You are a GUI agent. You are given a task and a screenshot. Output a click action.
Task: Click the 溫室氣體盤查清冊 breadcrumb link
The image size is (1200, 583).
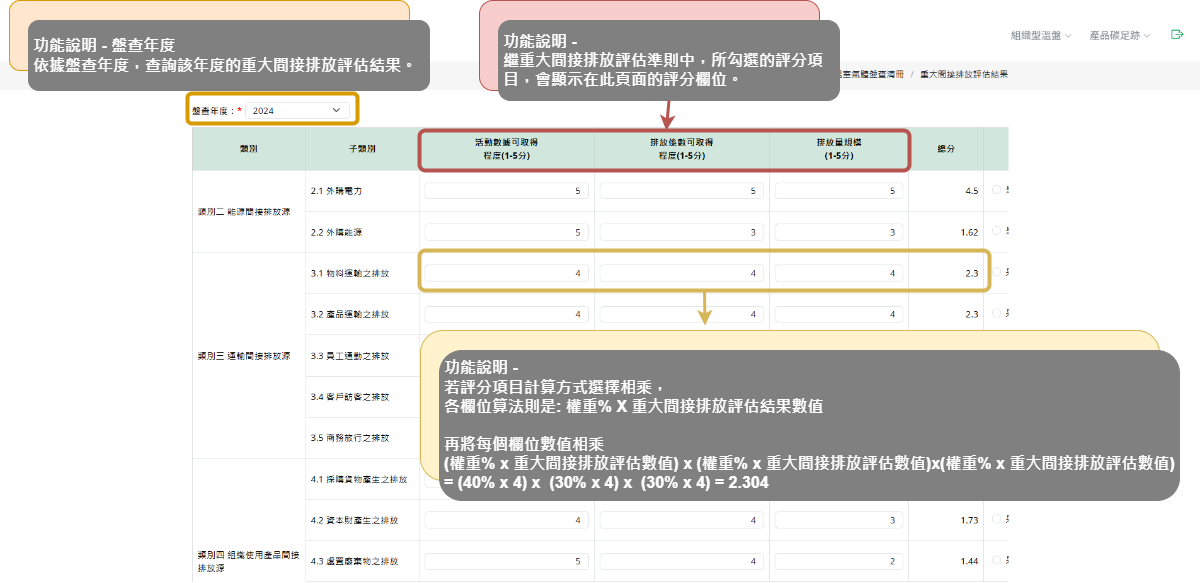(x=868, y=75)
